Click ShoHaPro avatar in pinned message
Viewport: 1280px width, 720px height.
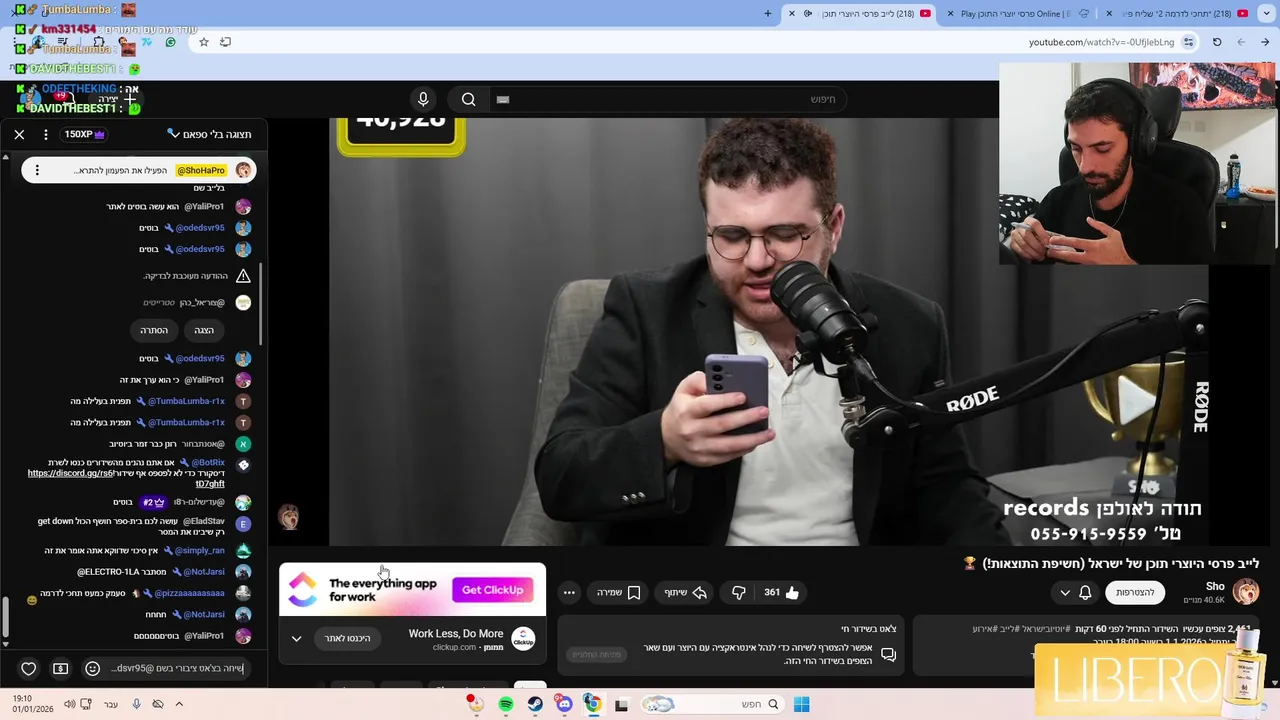243,170
